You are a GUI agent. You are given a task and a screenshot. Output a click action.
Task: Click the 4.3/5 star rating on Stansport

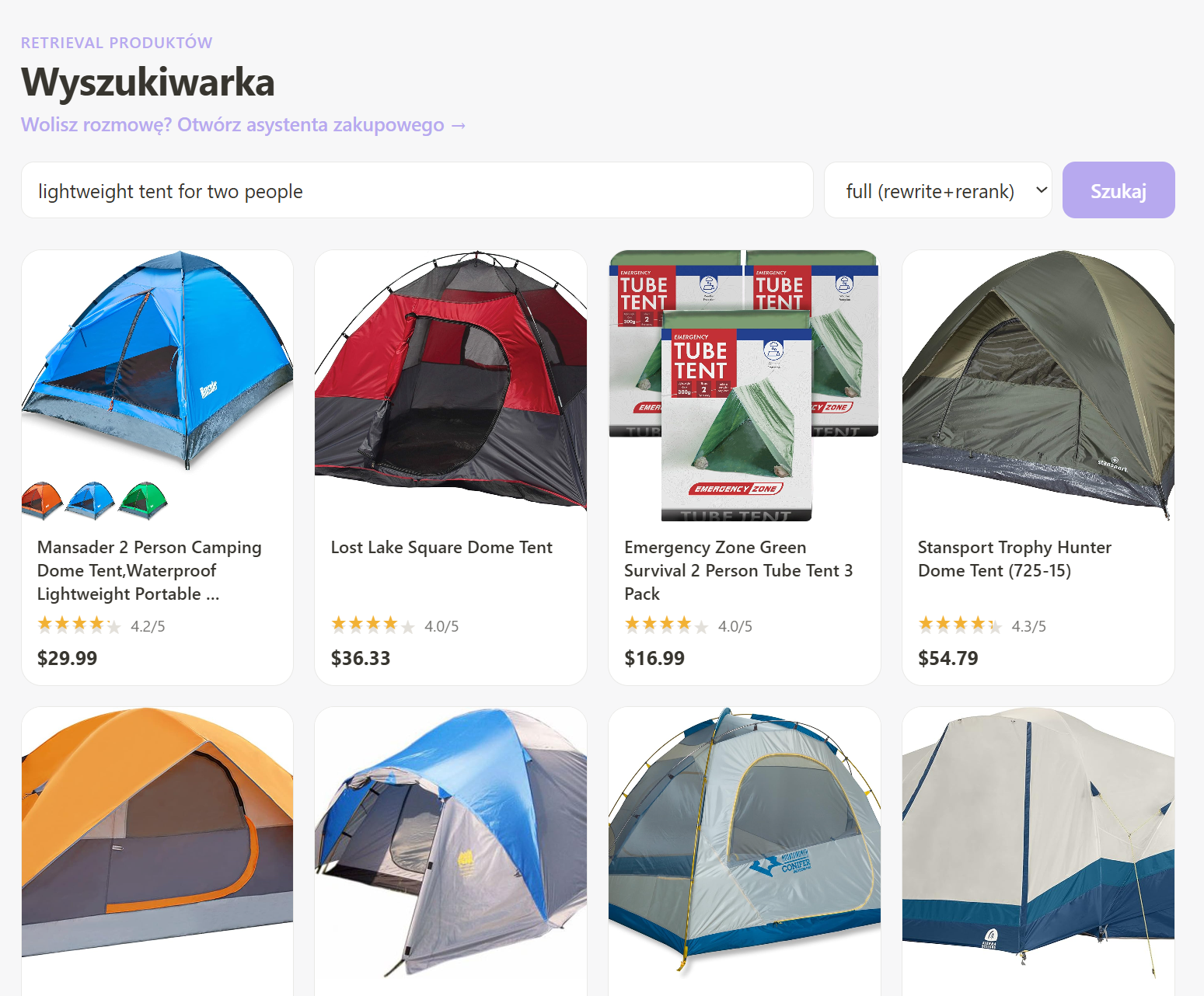982,625
